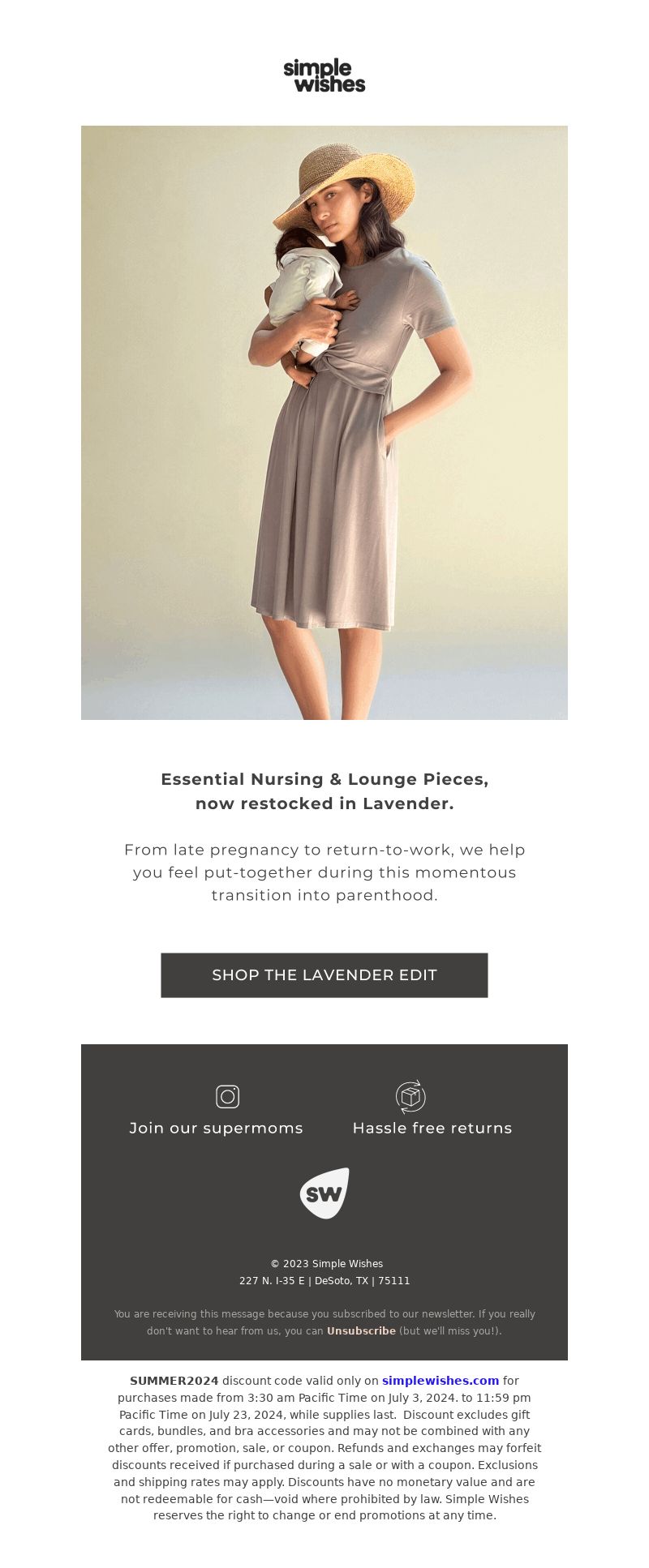Click the Essential Nursing & Lounge Pieces headline
The width and height of the screenshot is (649, 1568).
[324, 779]
